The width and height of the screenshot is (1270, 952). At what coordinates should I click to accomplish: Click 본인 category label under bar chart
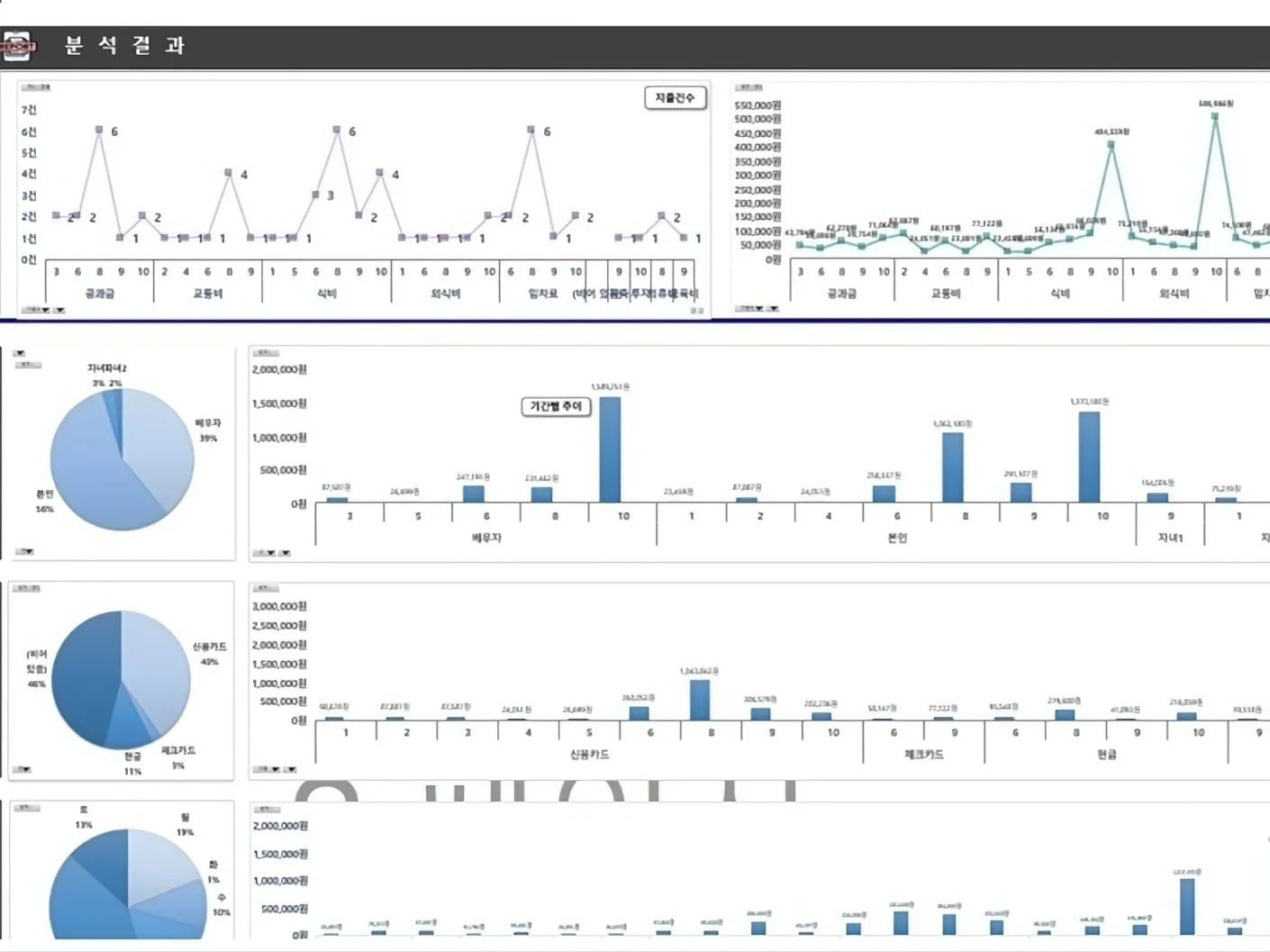[x=897, y=538]
